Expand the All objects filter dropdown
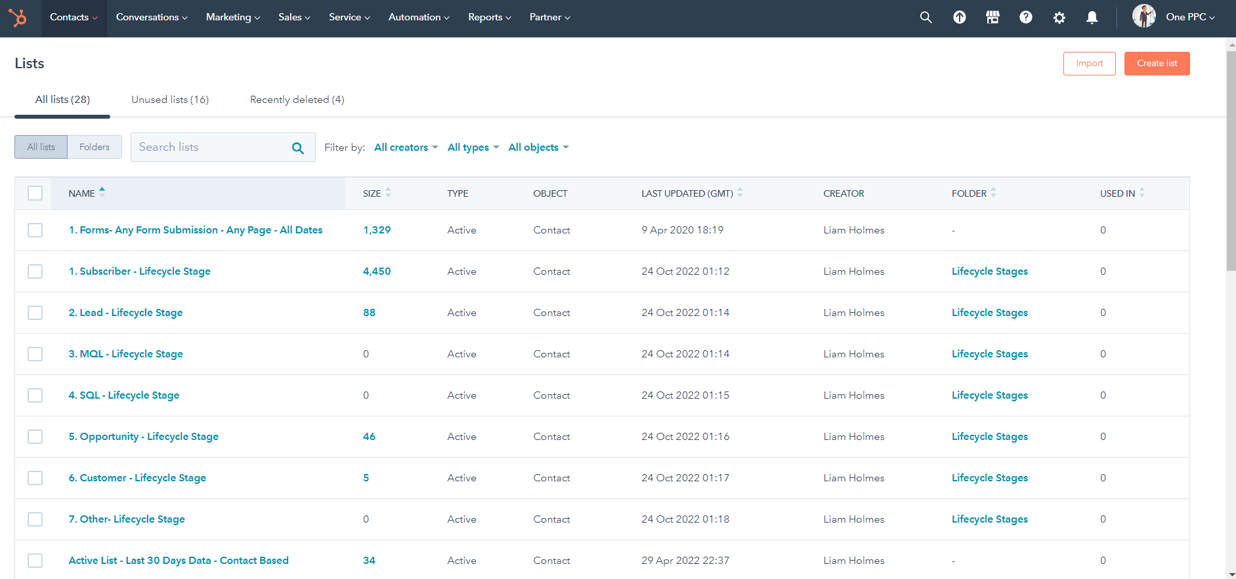Image resolution: width=1236 pixels, height=579 pixels. pos(538,148)
